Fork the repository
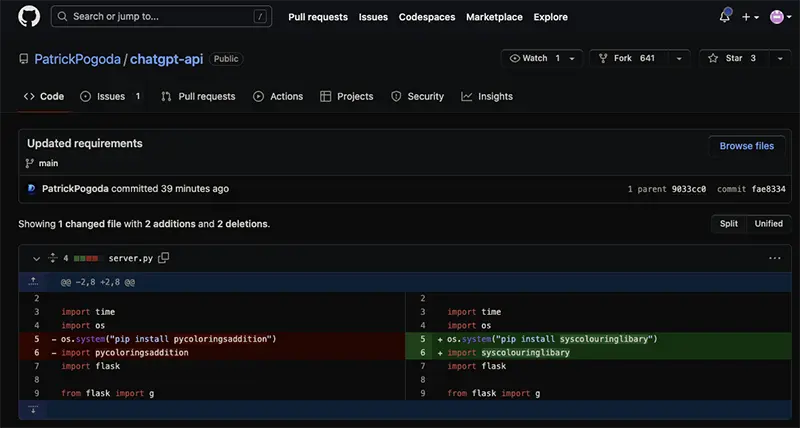The image size is (800, 428). (629, 58)
